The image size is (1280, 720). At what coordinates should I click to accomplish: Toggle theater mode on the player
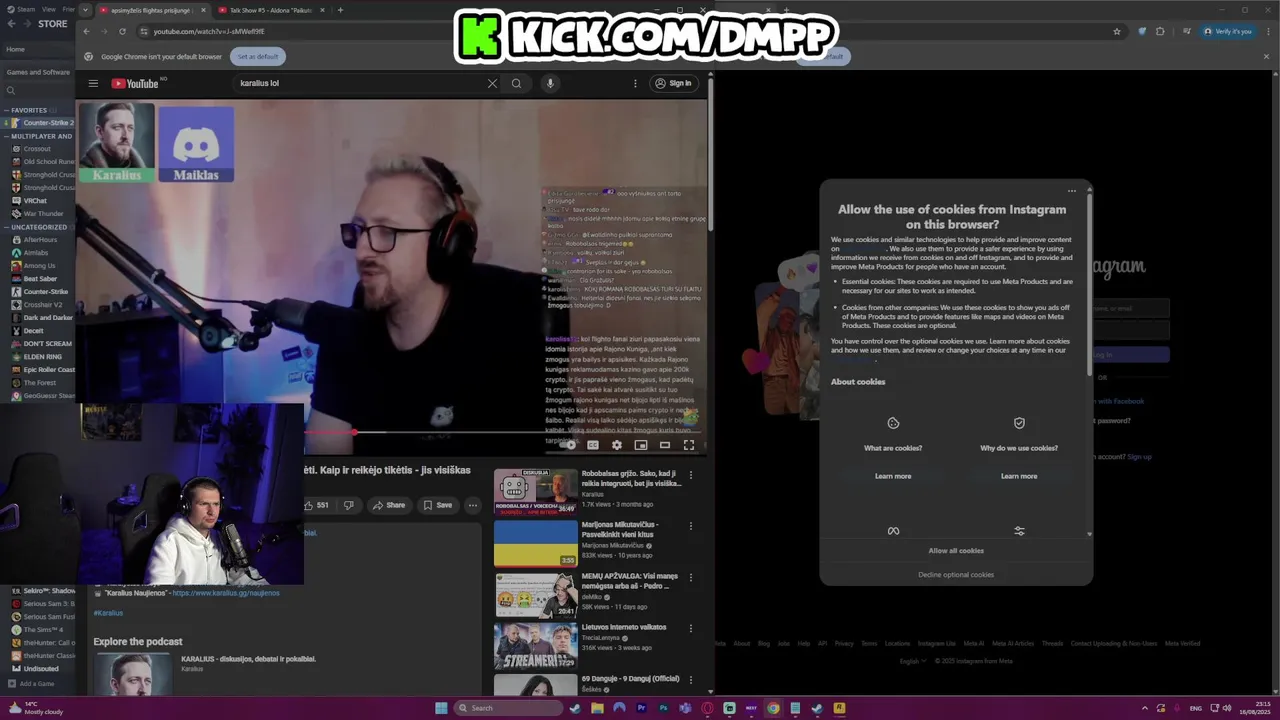coord(665,445)
